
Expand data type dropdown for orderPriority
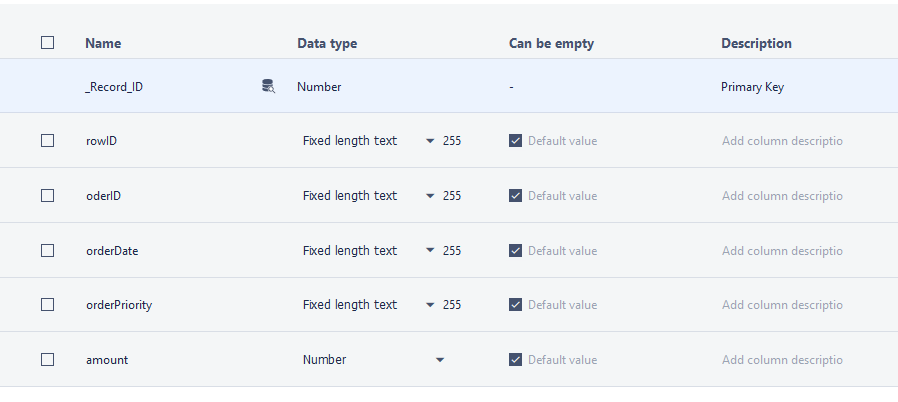(x=430, y=305)
